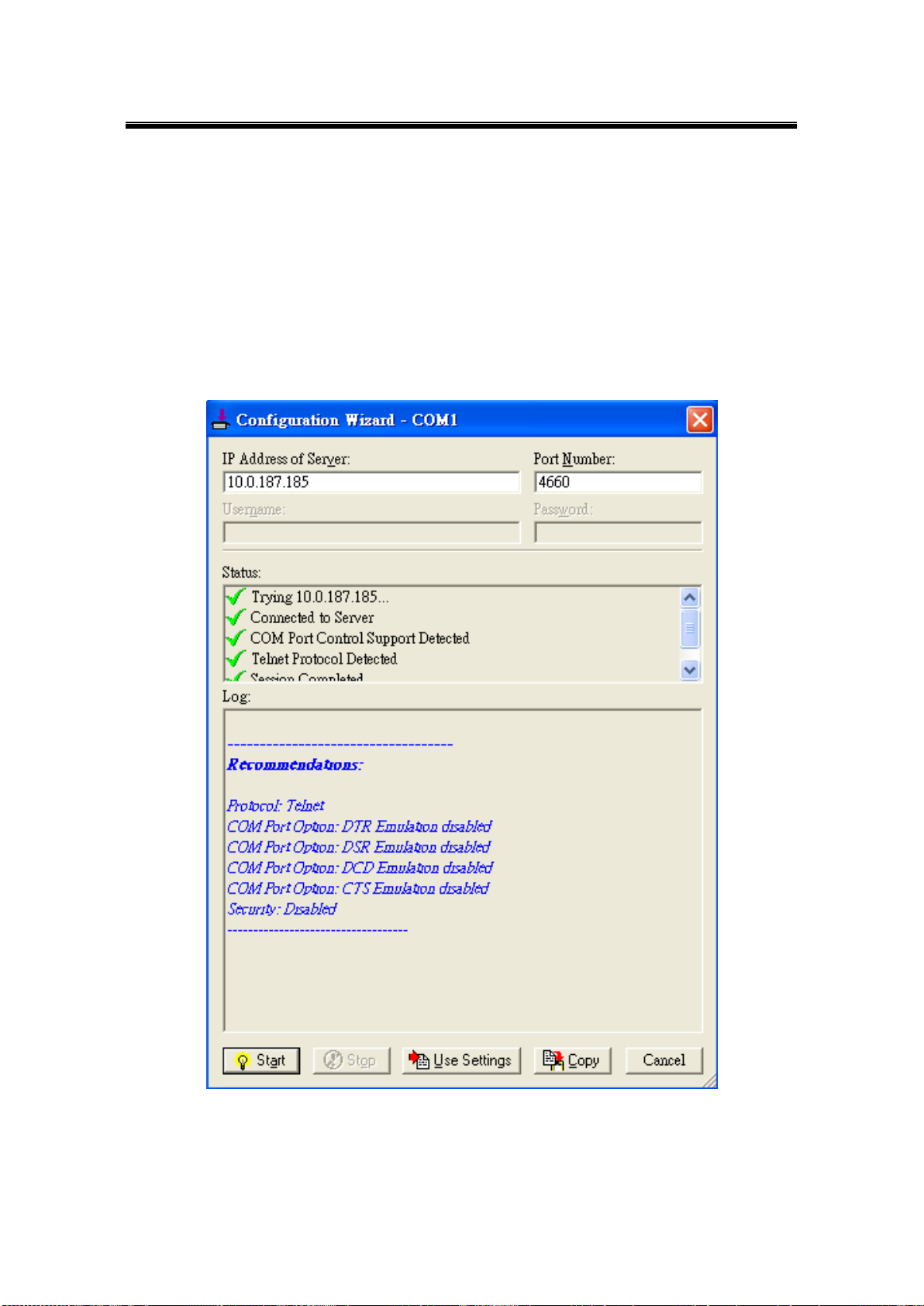
Task: Click the lightbulb icon on Start button
Action: tap(243, 1061)
